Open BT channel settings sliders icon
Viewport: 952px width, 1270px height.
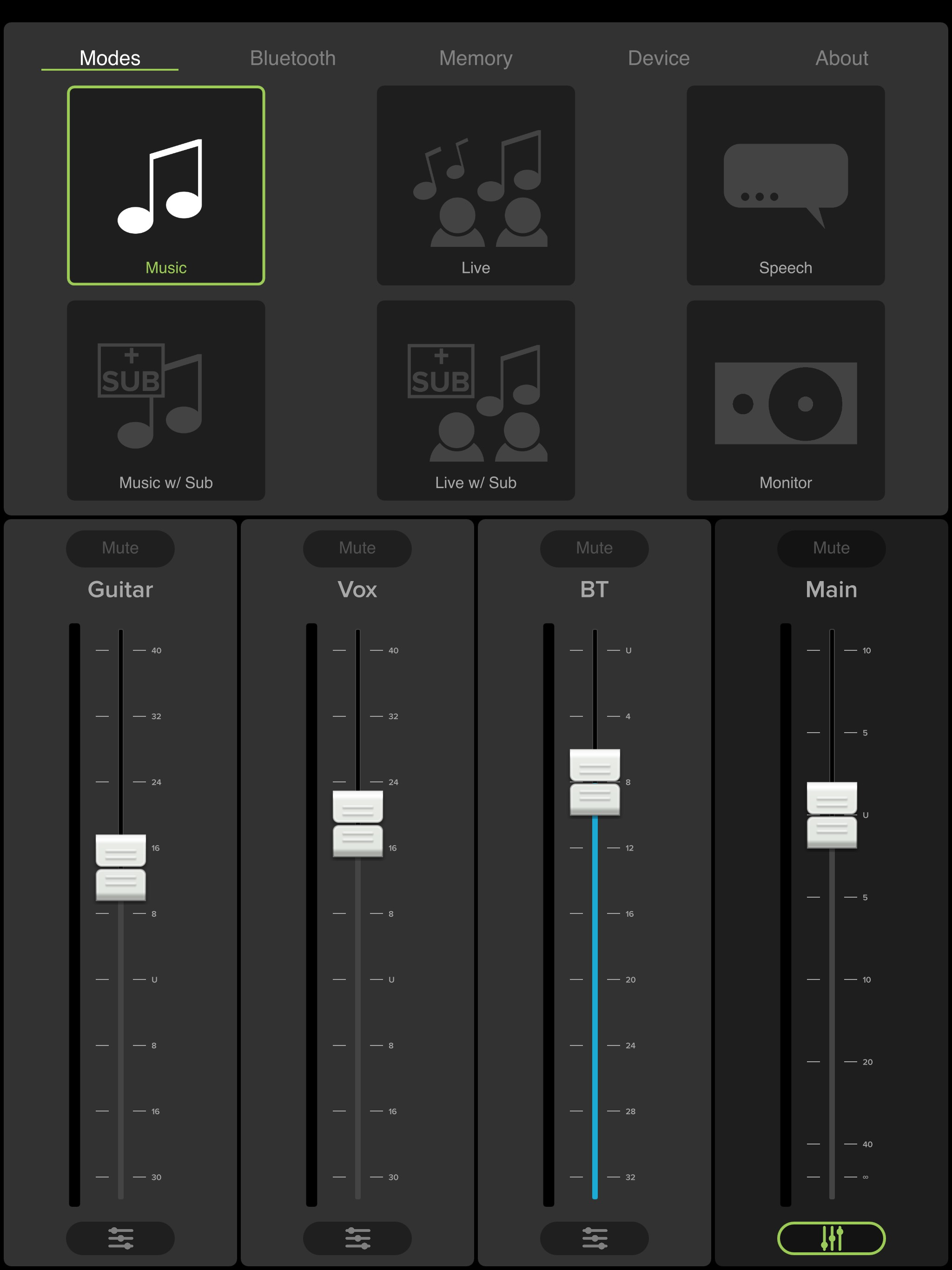[x=594, y=1238]
